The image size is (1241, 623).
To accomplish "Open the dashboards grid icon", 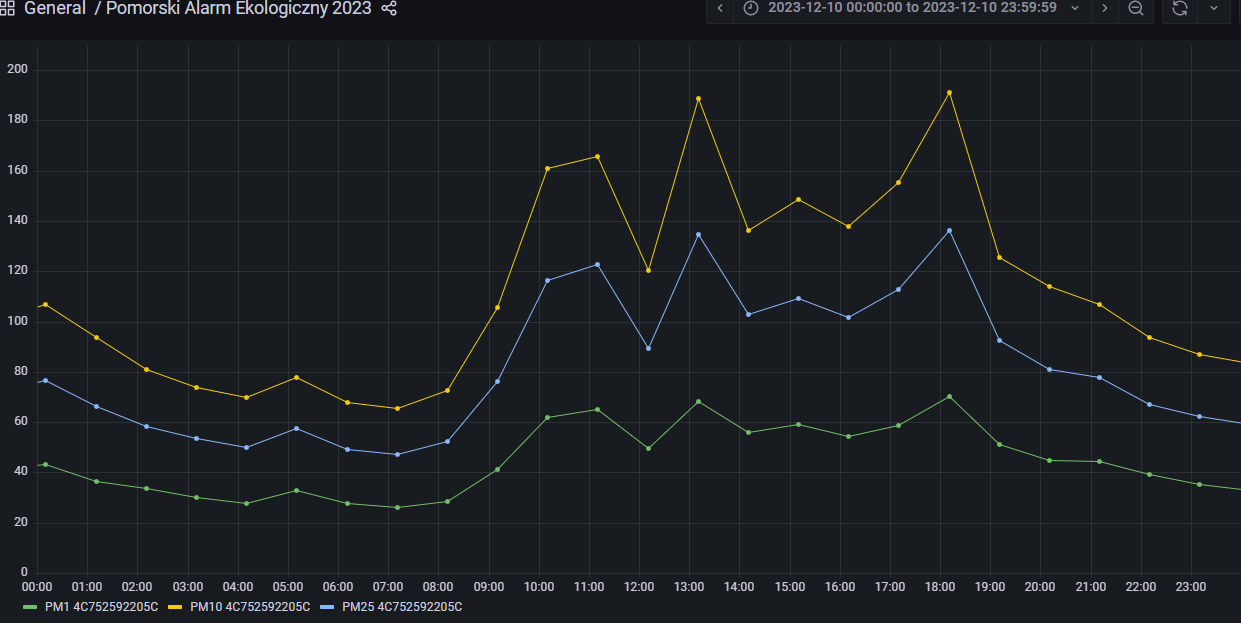I will [x=7, y=9].
